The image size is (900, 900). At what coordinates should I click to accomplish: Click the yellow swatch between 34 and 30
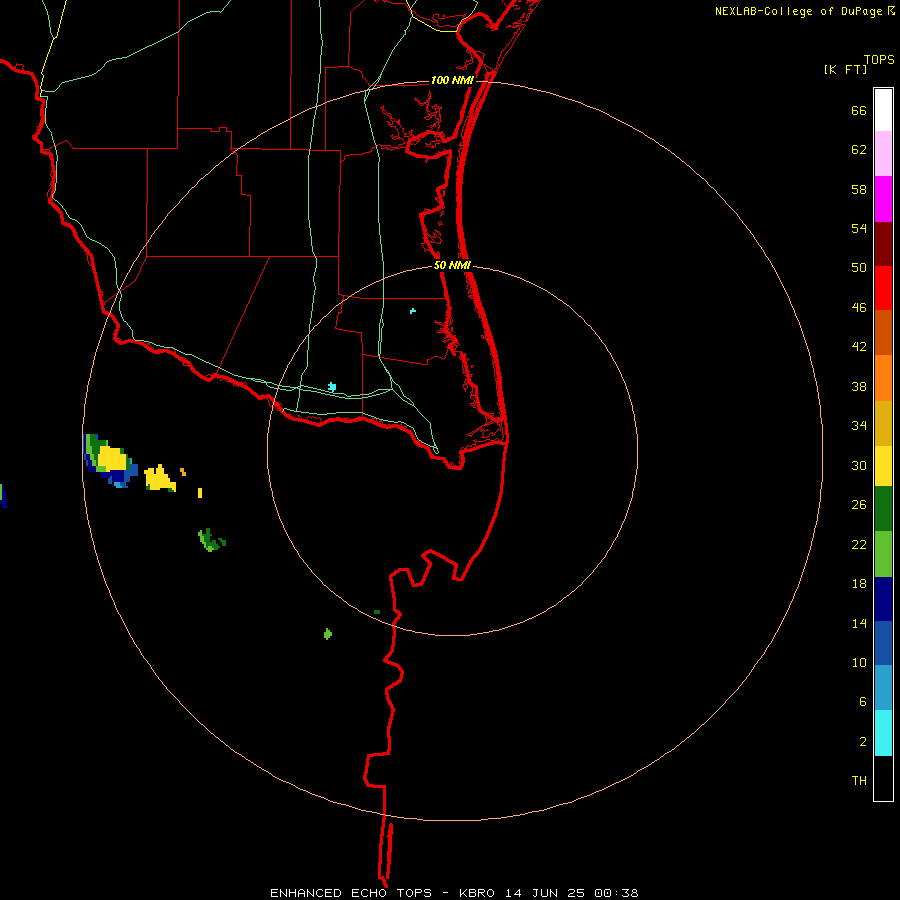click(x=883, y=466)
